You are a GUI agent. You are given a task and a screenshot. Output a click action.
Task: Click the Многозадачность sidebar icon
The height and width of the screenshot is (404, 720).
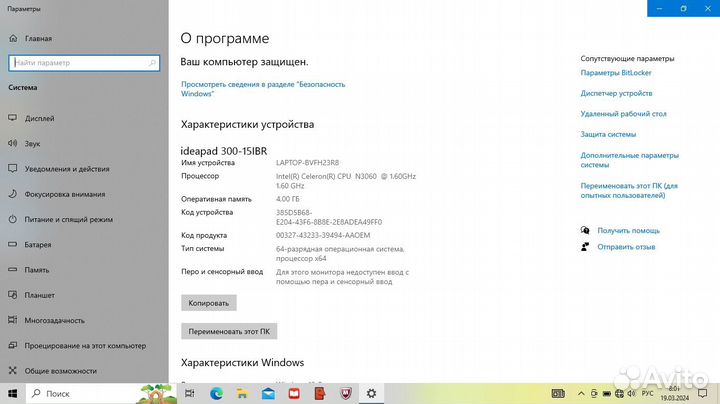(x=12, y=320)
